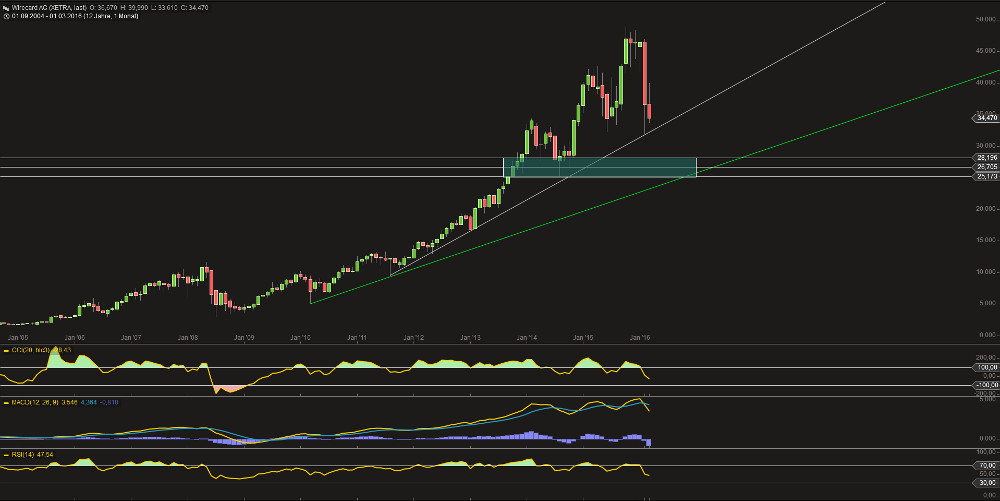The height and width of the screenshot is (501, 1000).
Task: Click the RSI 70,00 level label
Action: coord(987,465)
